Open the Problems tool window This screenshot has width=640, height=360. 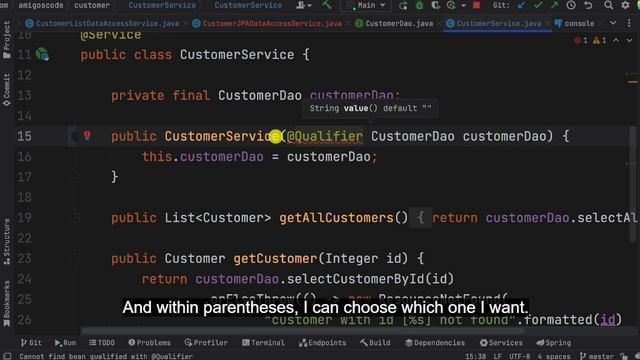pyautogui.click(x=149, y=343)
